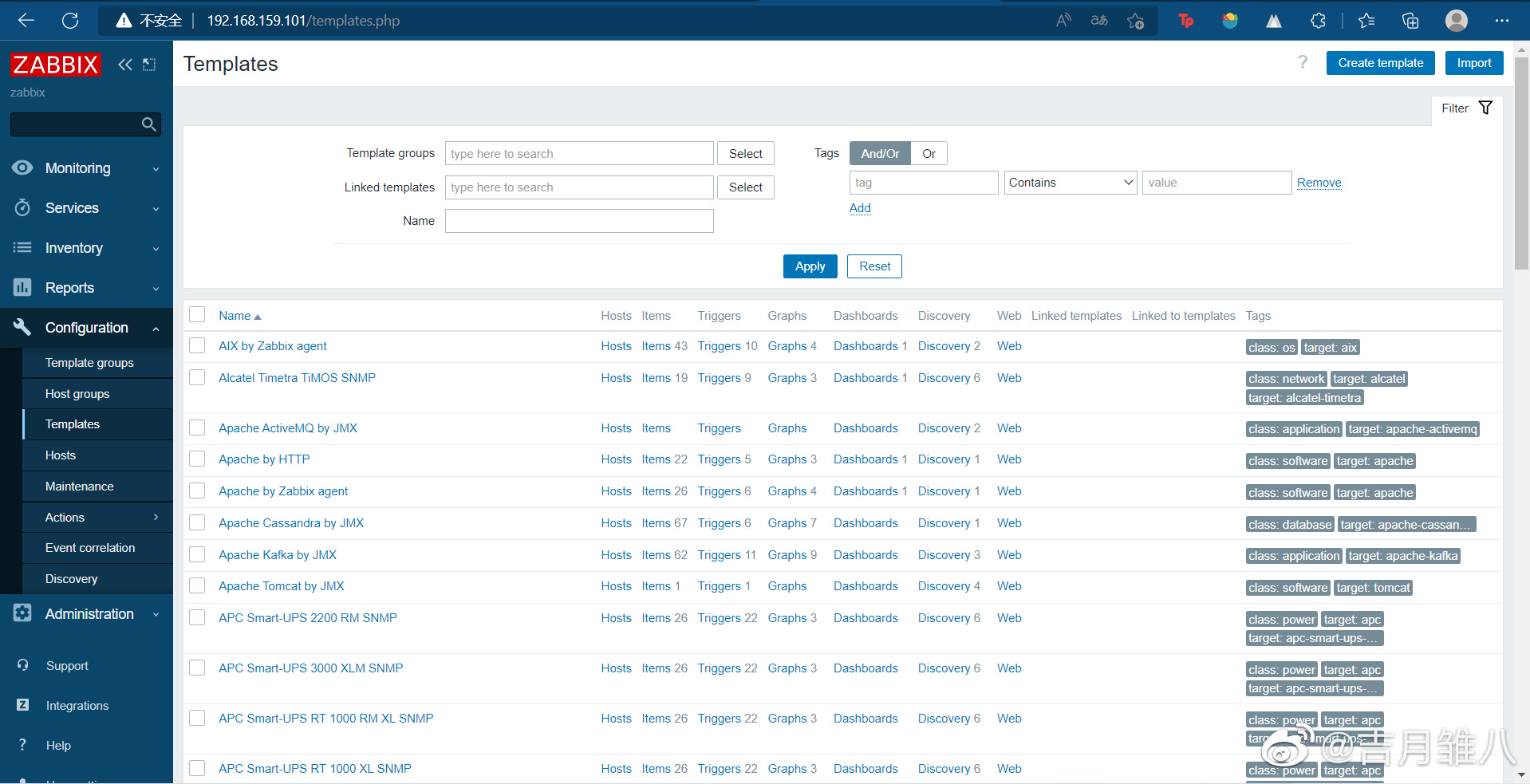1530x784 pixels.
Task: Open the Contains tag operator dropdown
Action: [x=1071, y=183]
